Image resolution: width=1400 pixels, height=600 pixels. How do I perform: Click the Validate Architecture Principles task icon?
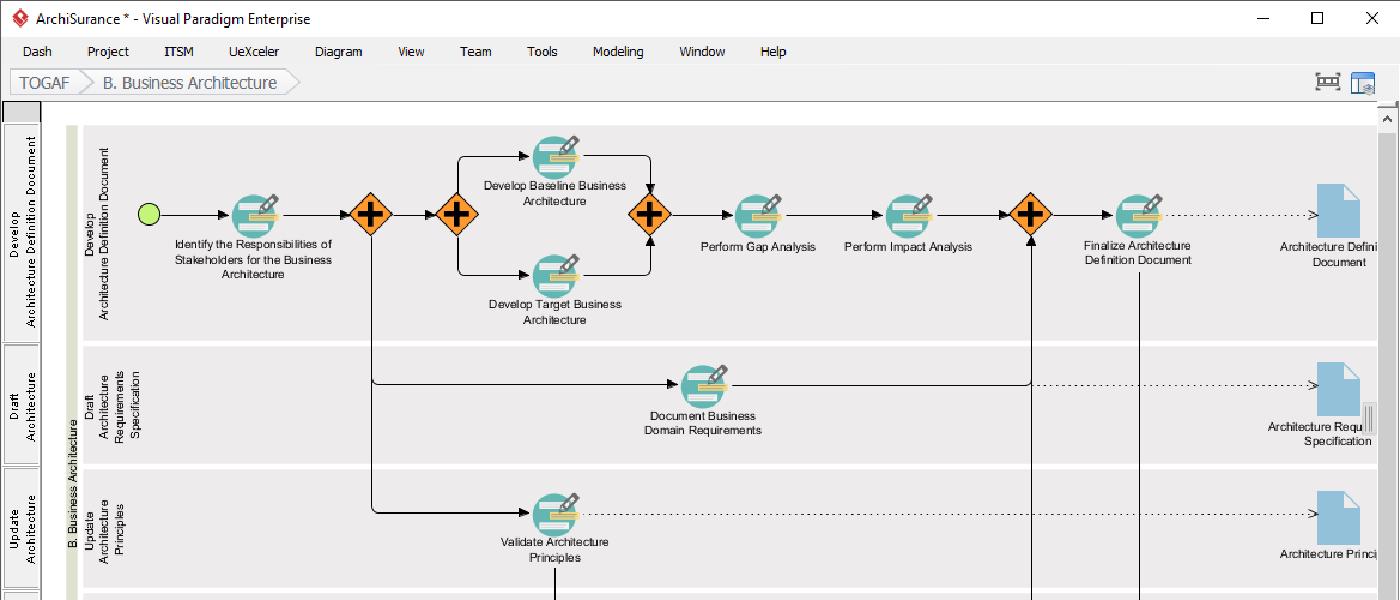tap(554, 515)
